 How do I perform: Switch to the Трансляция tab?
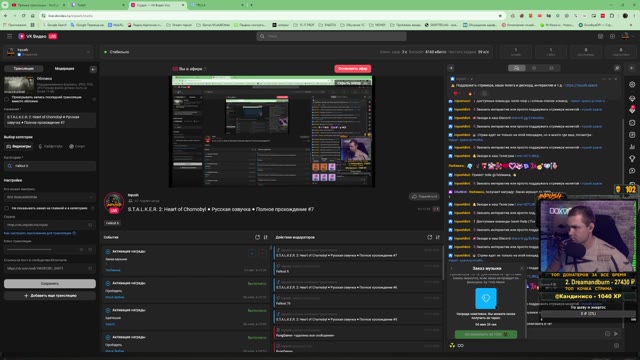click(24, 69)
